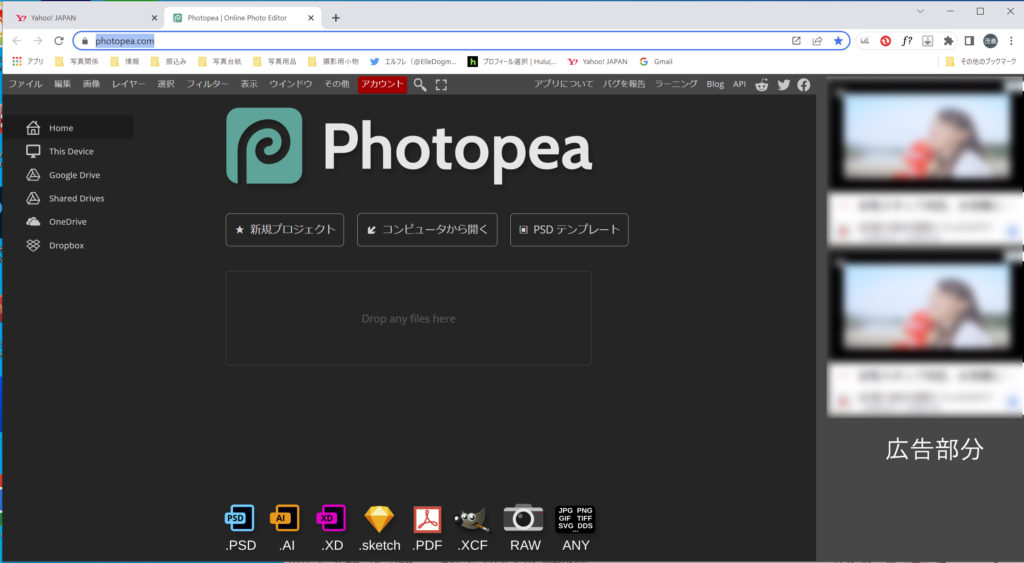The image size is (1024, 563).
Task: Click the コンピュータから開く button
Action: (x=427, y=229)
